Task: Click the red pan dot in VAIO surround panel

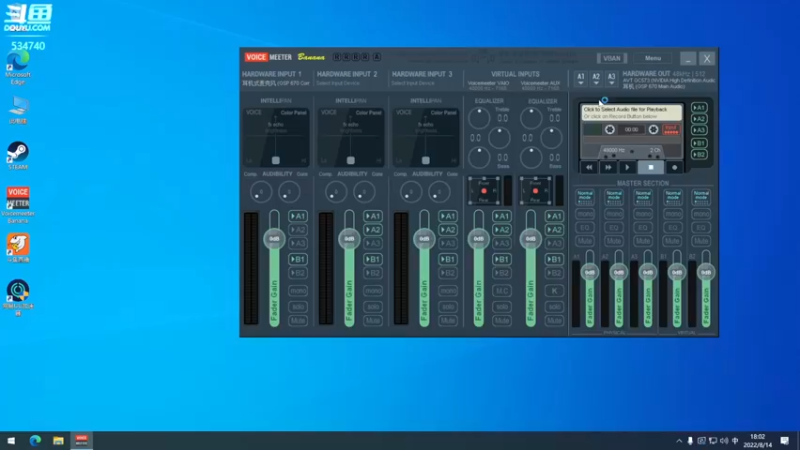Action: [x=484, y=191]
